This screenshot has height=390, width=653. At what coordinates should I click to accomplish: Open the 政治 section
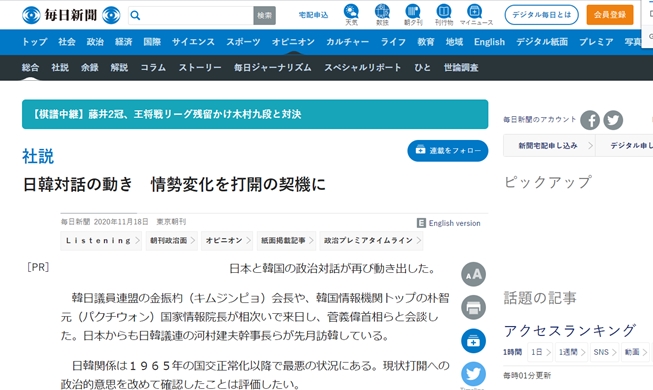point(95,42)
